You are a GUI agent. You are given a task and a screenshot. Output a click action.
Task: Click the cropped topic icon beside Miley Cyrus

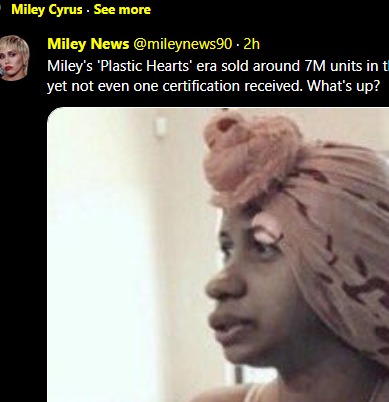[x=1, y=9]
